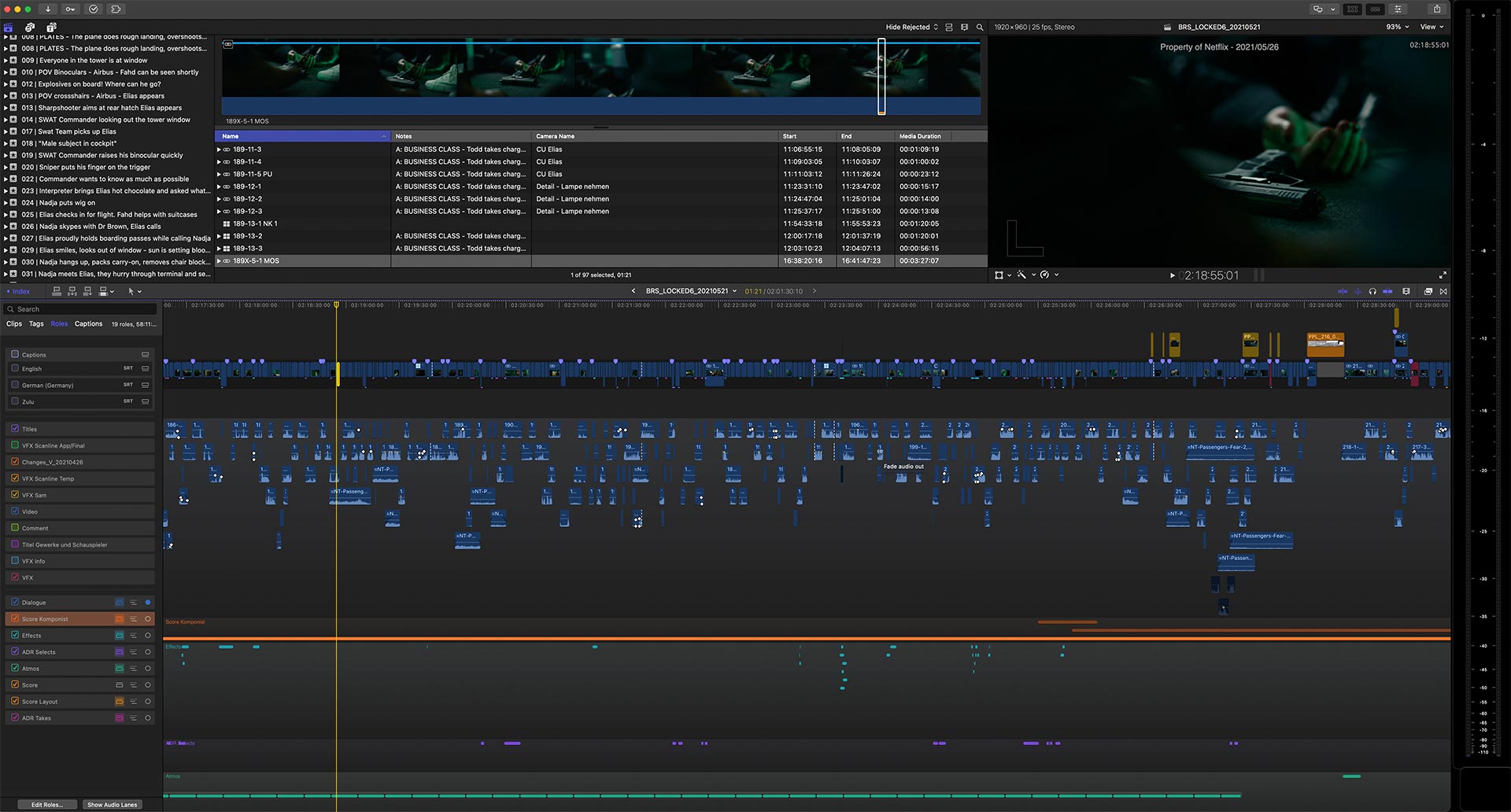Click the Import Media arrow icon

pos(48,9)
